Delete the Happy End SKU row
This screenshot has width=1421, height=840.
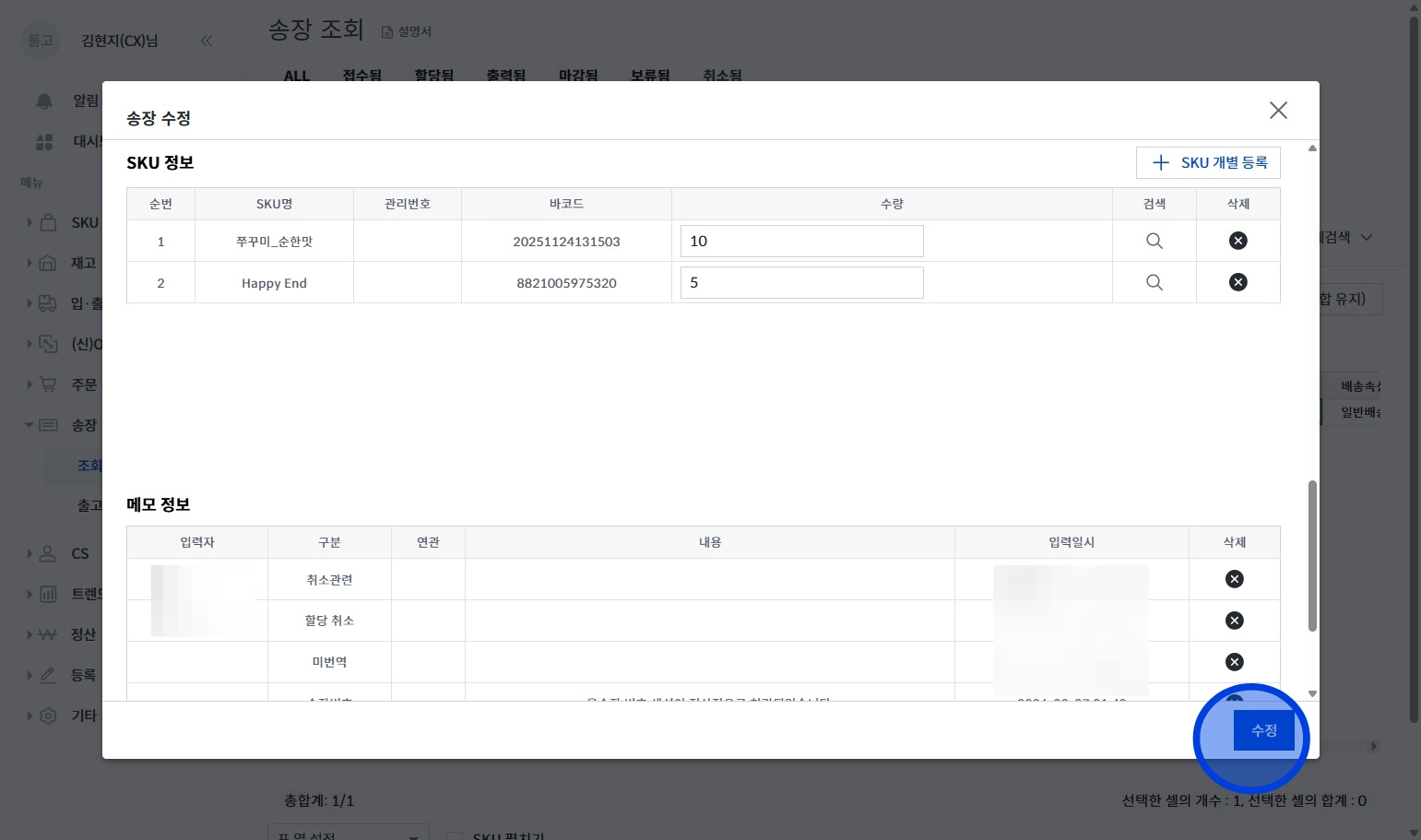pyautogui.click(x=1238, y=282)
